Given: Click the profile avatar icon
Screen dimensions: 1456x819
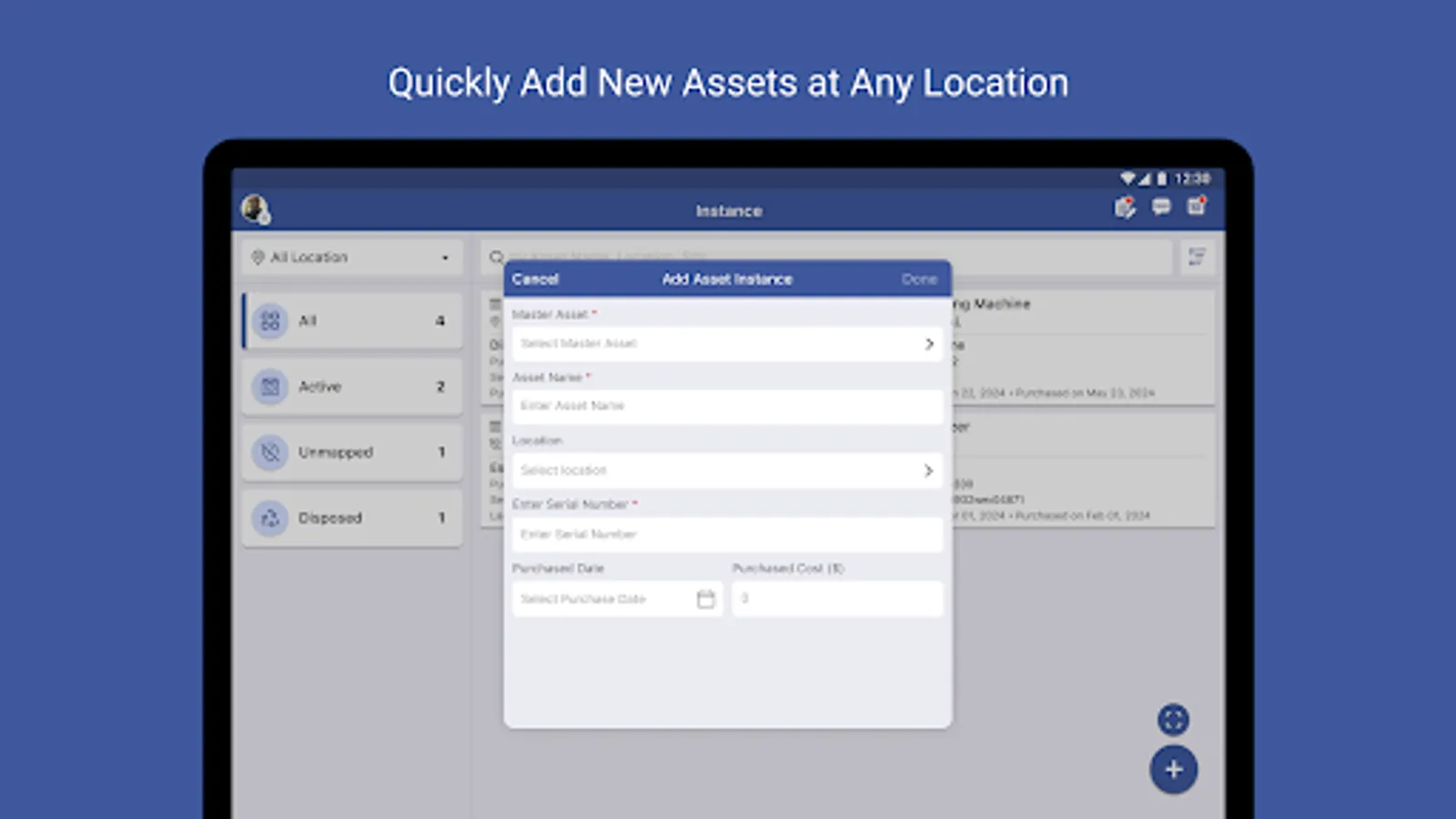Looking at the screenshot, I should 257,207.
